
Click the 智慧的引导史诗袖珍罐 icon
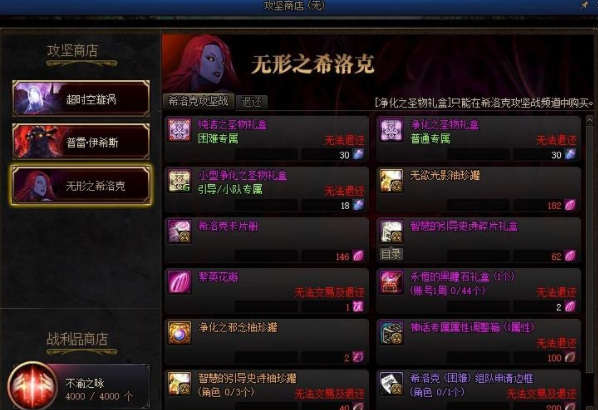180,383
